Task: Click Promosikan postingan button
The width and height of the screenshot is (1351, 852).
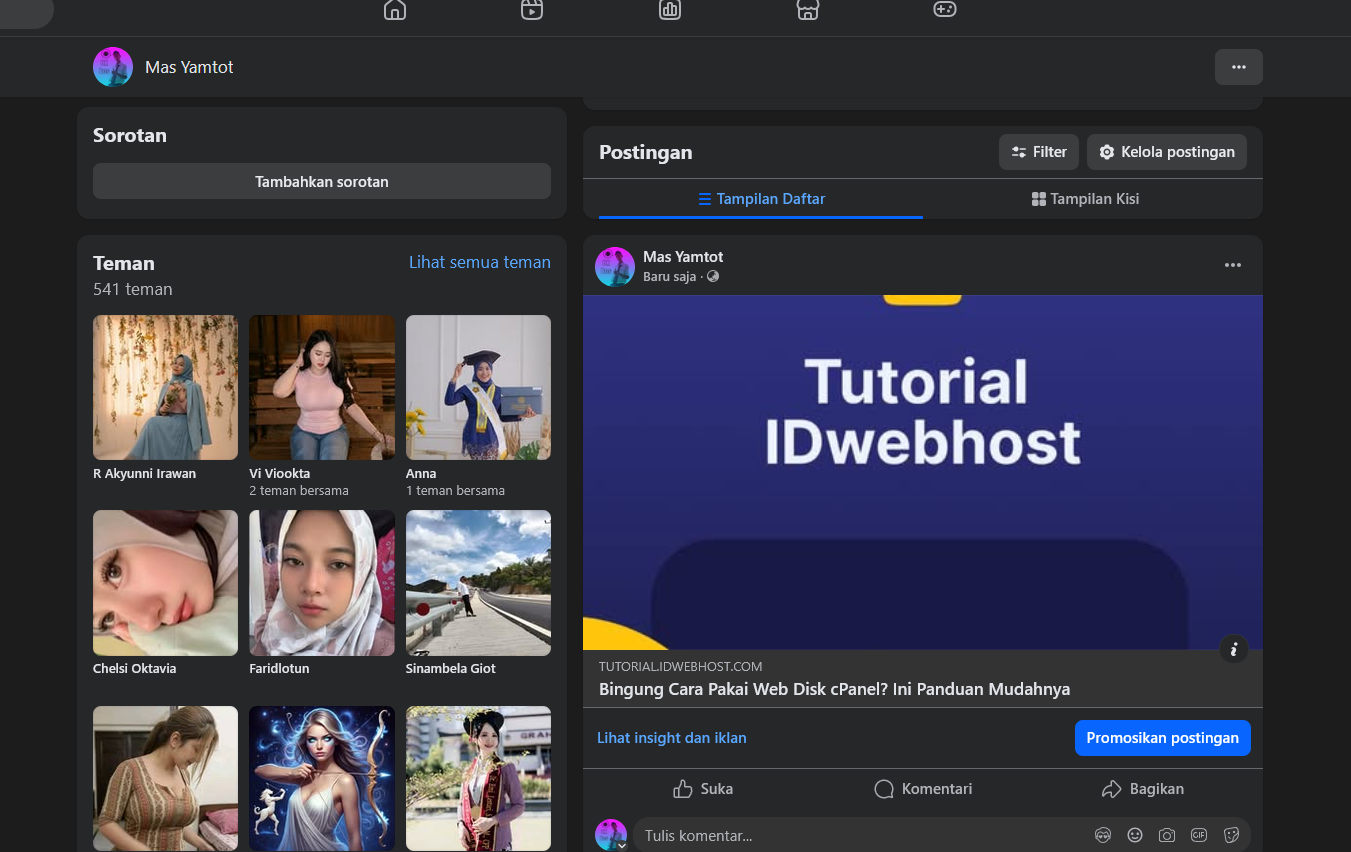Action: pyautogui.click(x=1163, y=738)
